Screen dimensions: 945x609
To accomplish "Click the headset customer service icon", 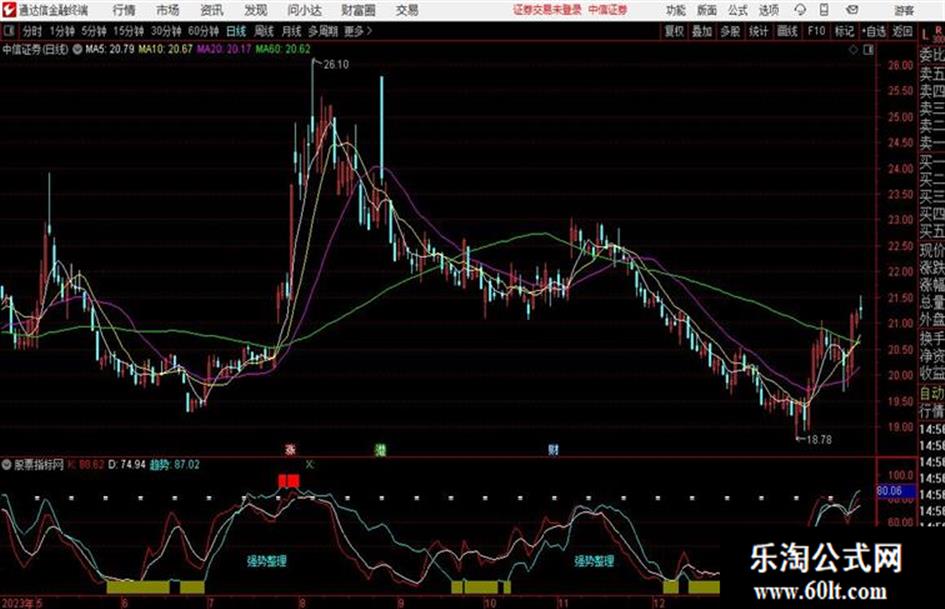I will (x=800, y=10).
